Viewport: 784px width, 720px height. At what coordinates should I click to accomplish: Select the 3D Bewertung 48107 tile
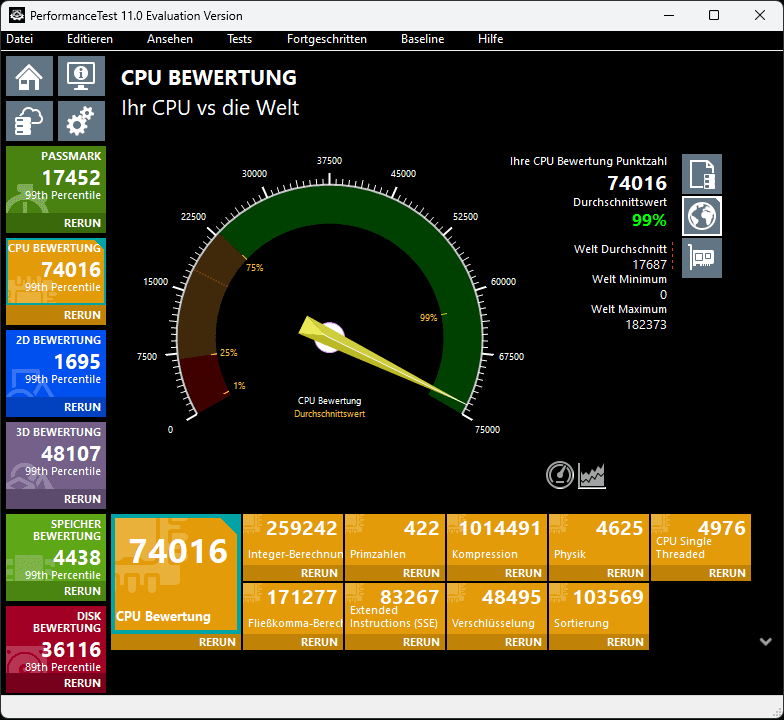click(x=56, y=456)
